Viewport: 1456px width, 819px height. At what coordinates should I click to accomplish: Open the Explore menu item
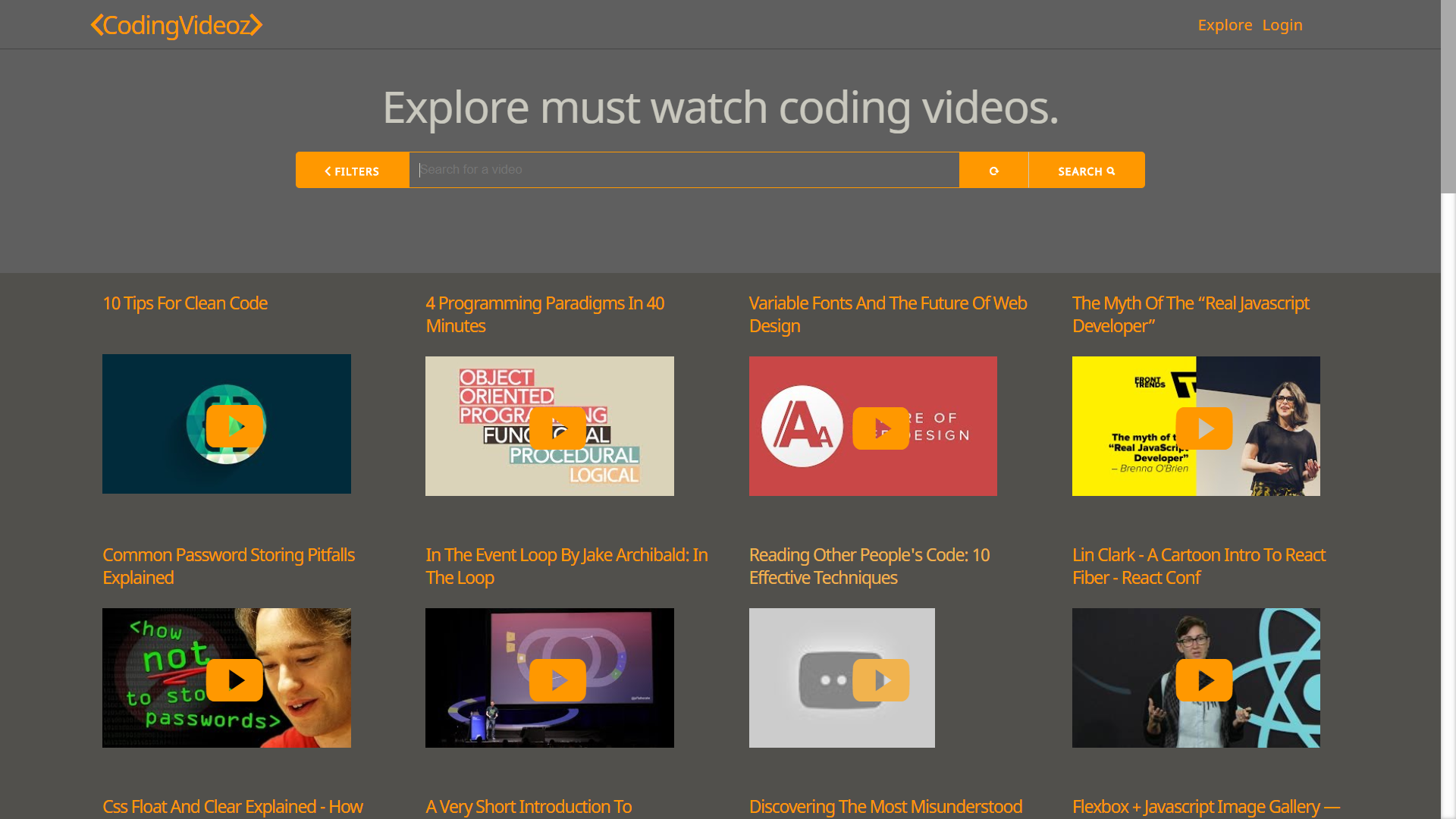coord(1224,25)
